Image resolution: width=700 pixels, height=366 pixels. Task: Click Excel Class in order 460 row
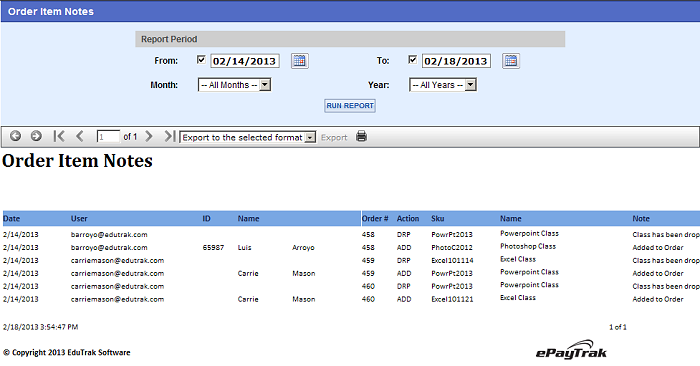click(518, 298)
